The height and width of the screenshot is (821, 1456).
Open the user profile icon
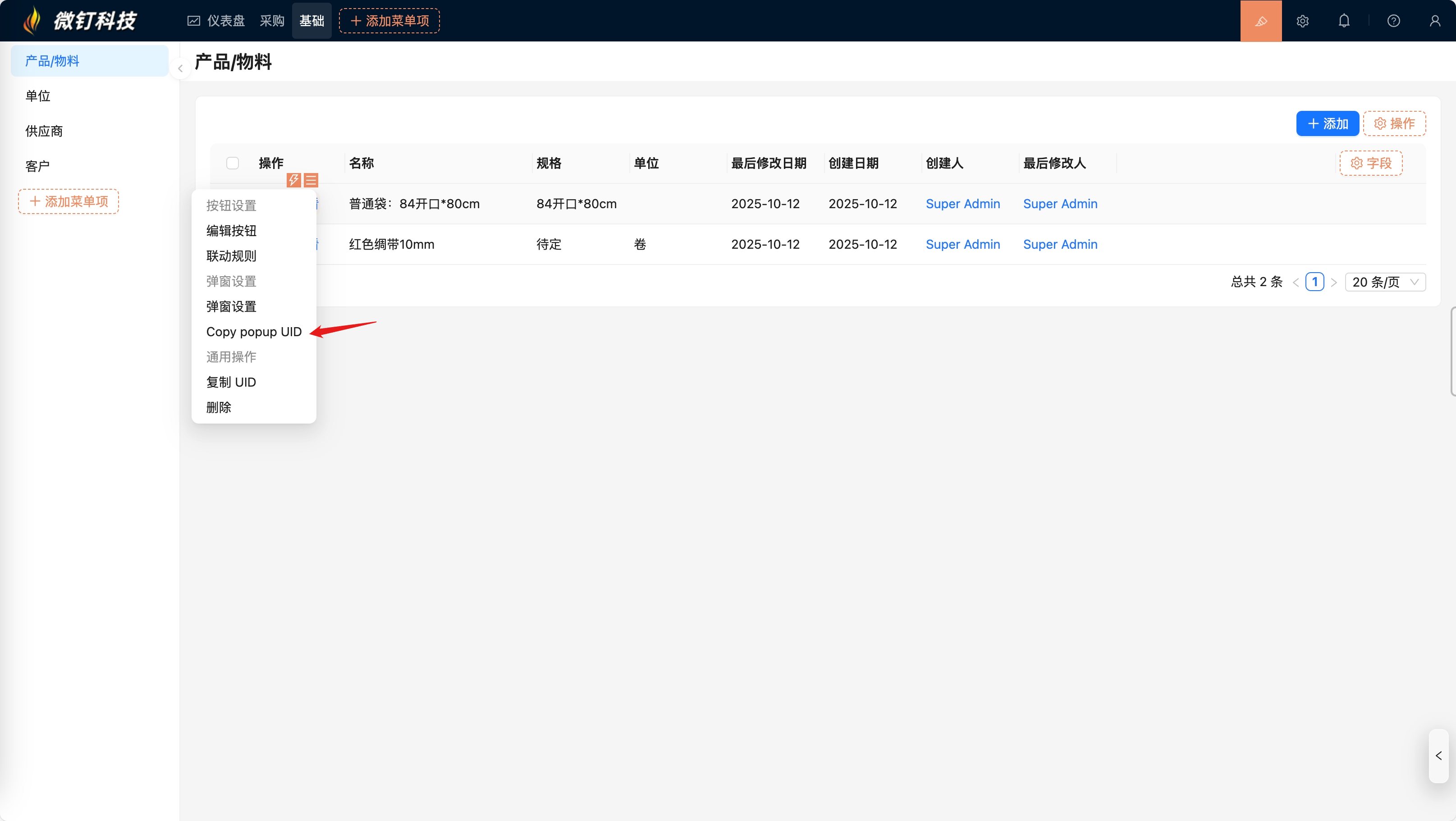pos(1434,21)
